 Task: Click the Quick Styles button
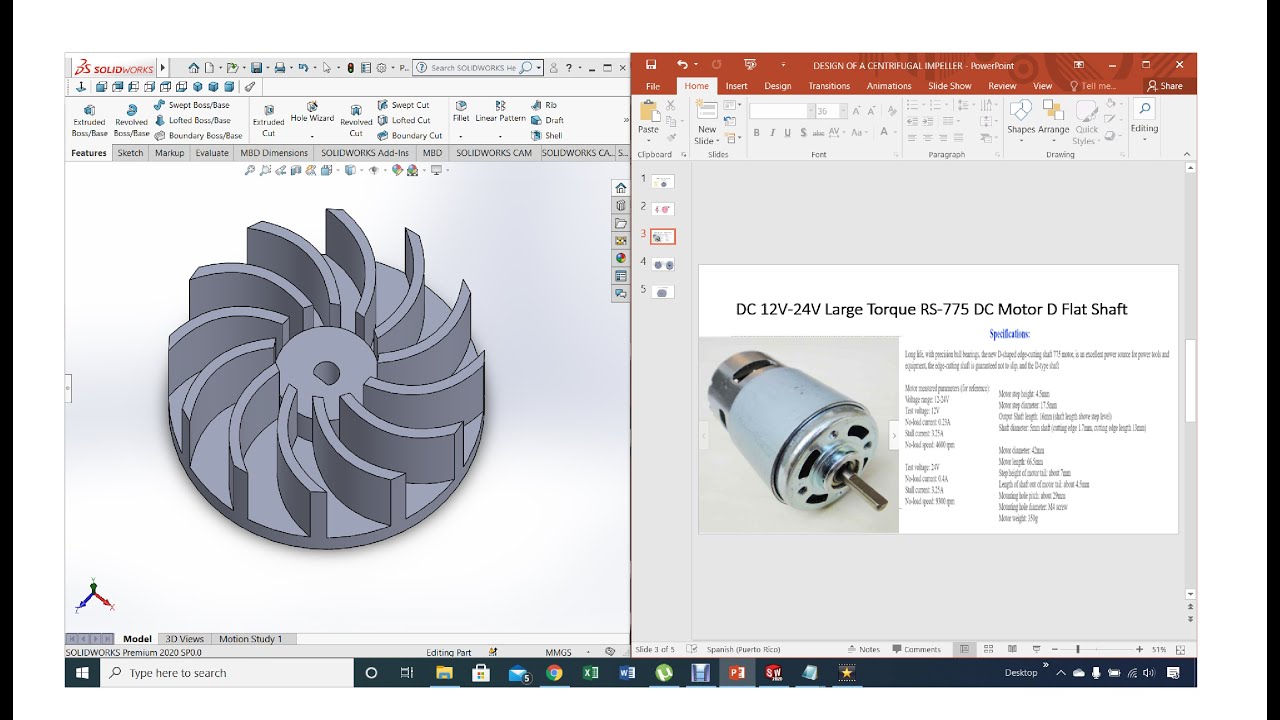coord(1085,122)
